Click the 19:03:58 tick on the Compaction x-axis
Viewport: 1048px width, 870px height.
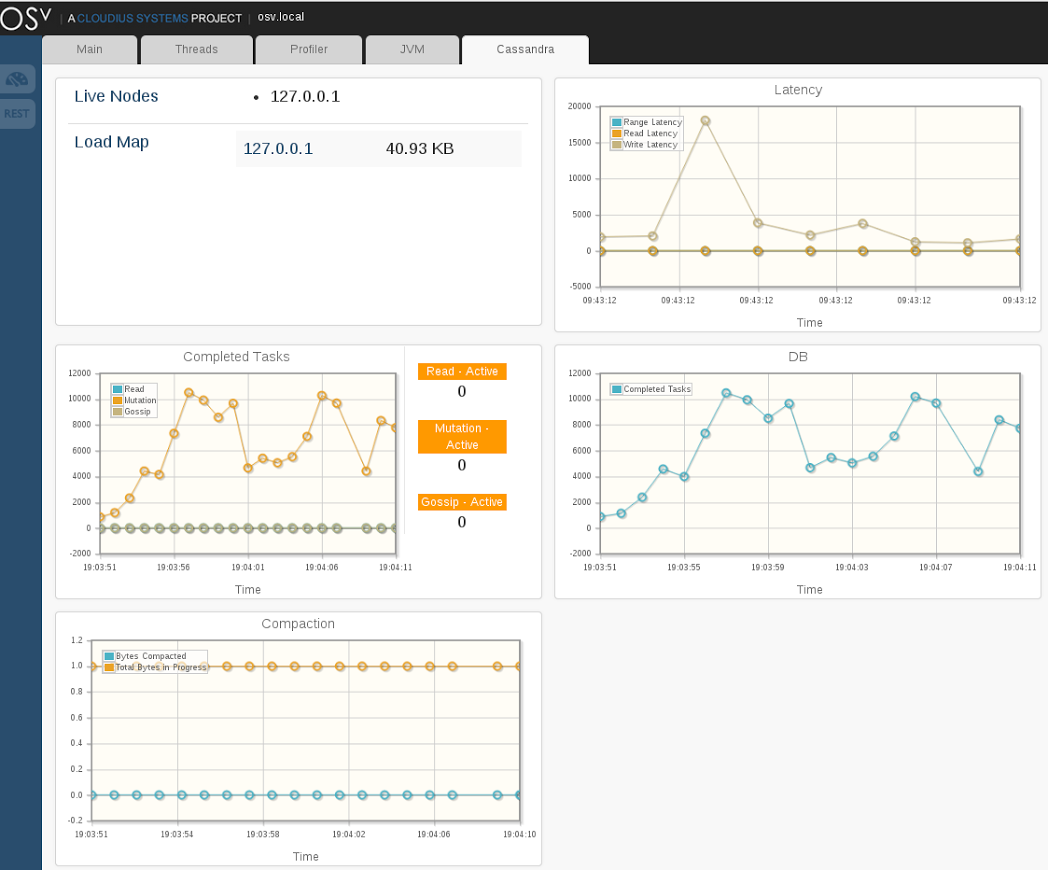pos(263,834)
